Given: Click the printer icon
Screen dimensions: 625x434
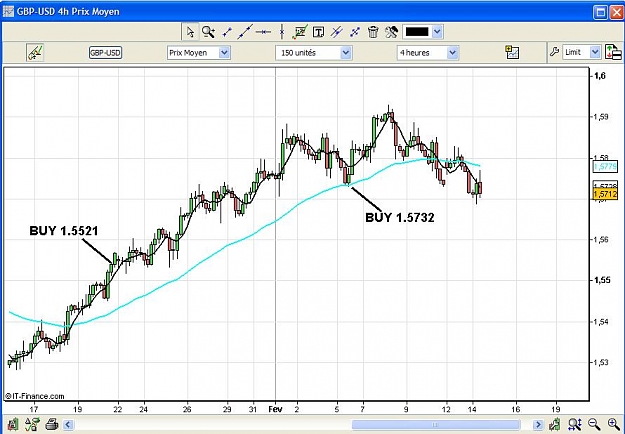Looking at the screenshot, I should pyautogui.click(x=52, y=424).
